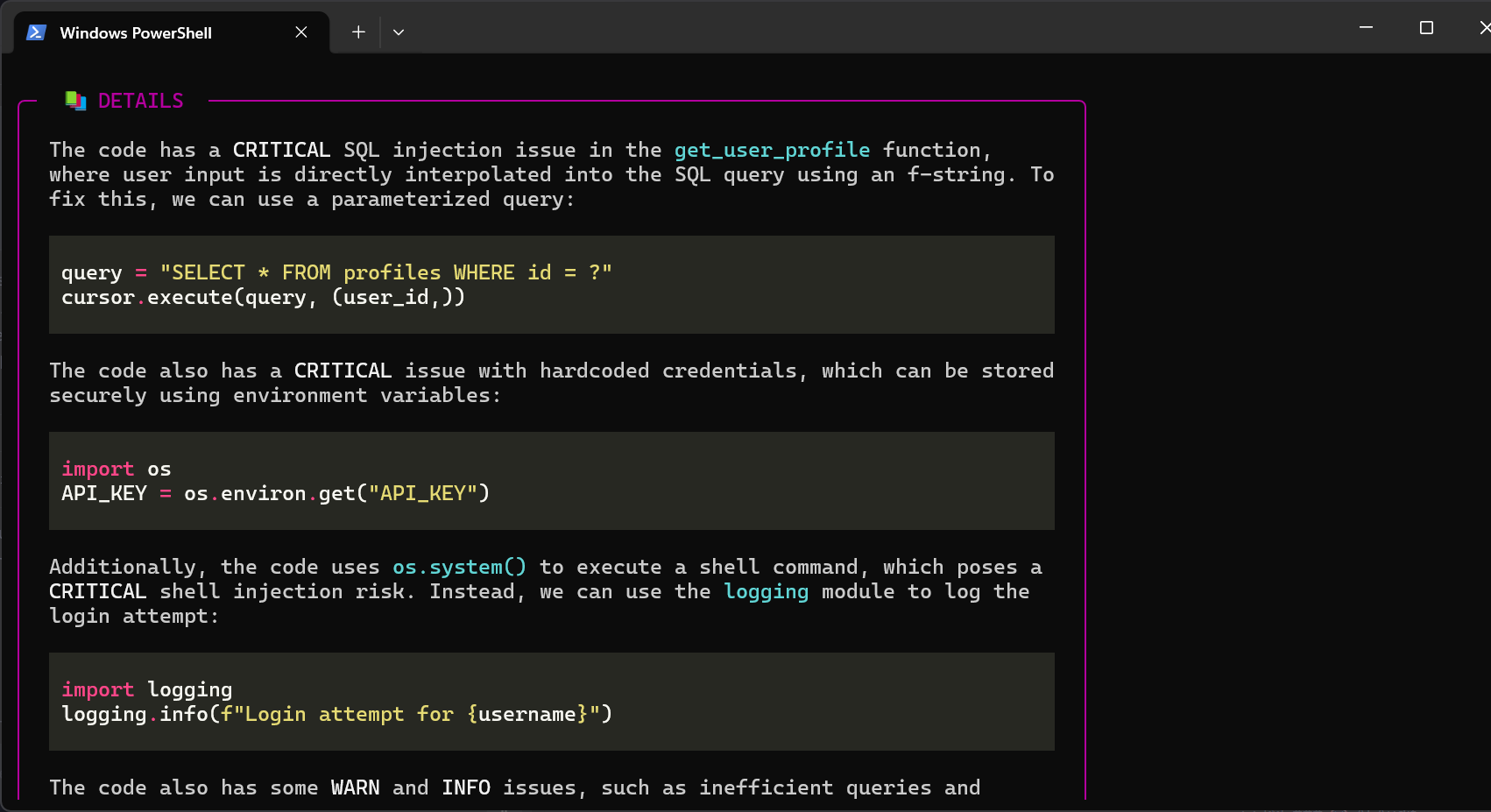The height and width of the screenshot is (812, 1491).
Task: Maximize the terminal window
Action: coord(1426,28)
